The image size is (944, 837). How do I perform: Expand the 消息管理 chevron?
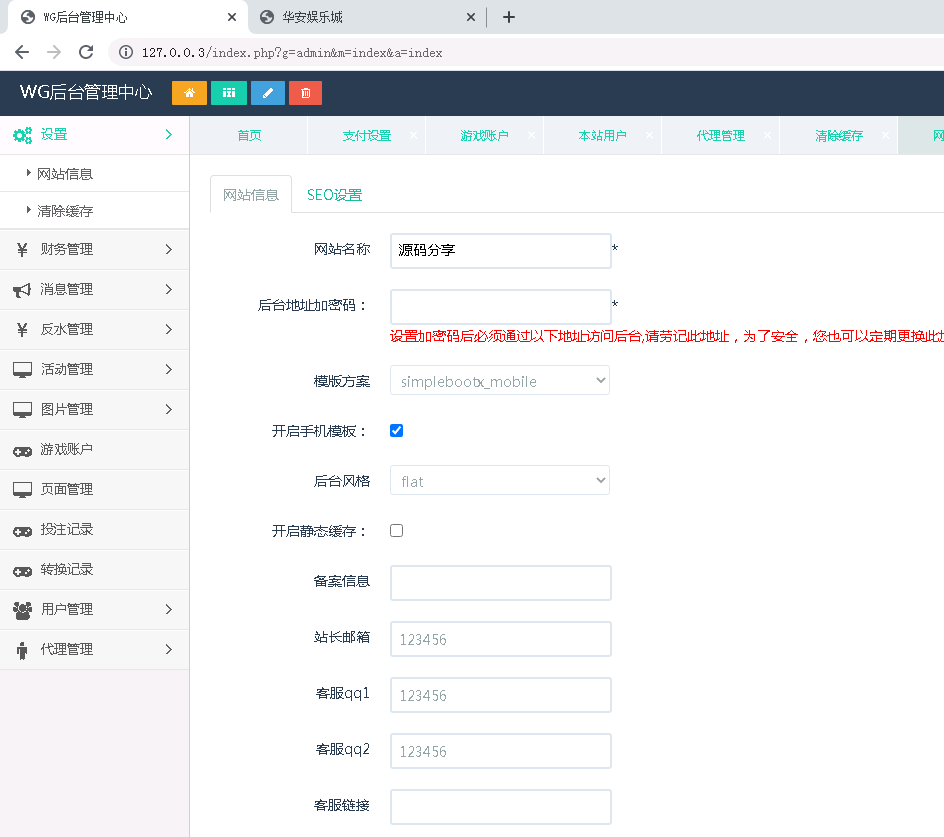tap(169, 290)
